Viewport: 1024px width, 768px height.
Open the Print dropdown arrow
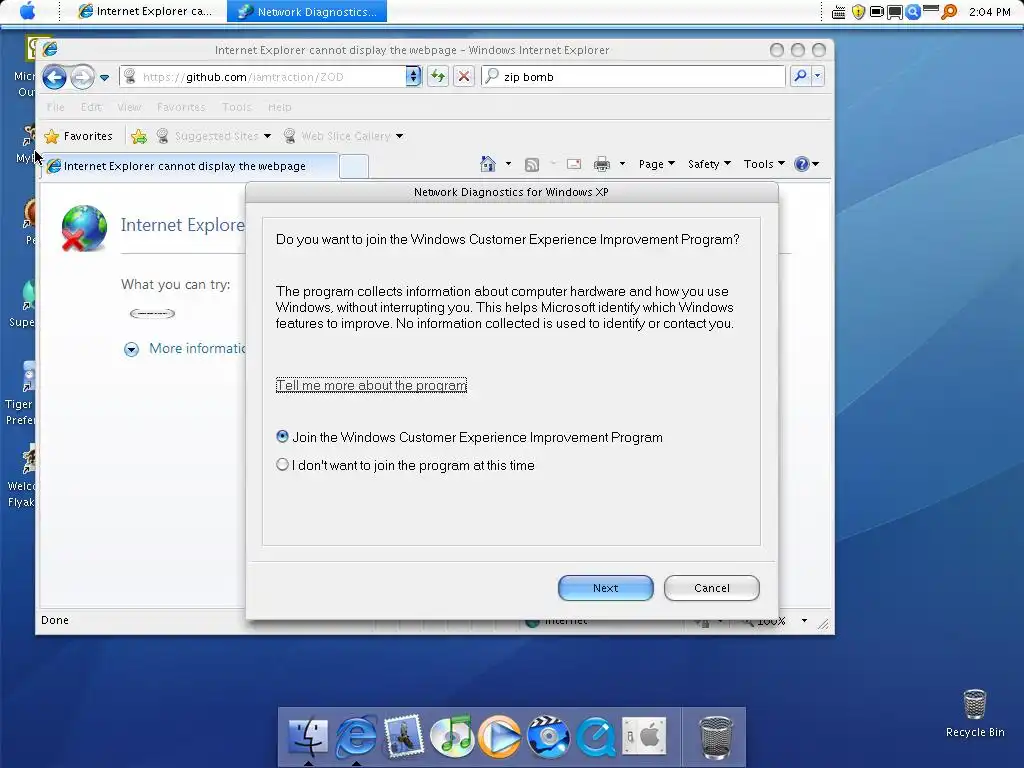pyautogui.click(x=622, y=164)
